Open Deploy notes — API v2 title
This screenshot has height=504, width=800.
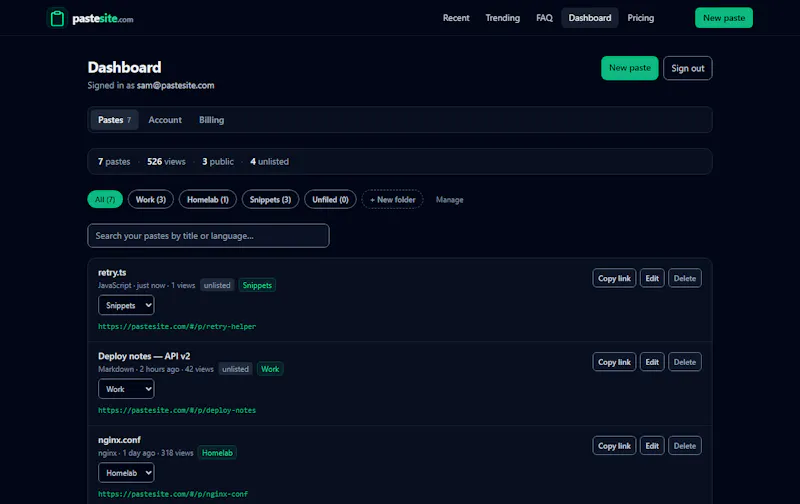point(144,356)
